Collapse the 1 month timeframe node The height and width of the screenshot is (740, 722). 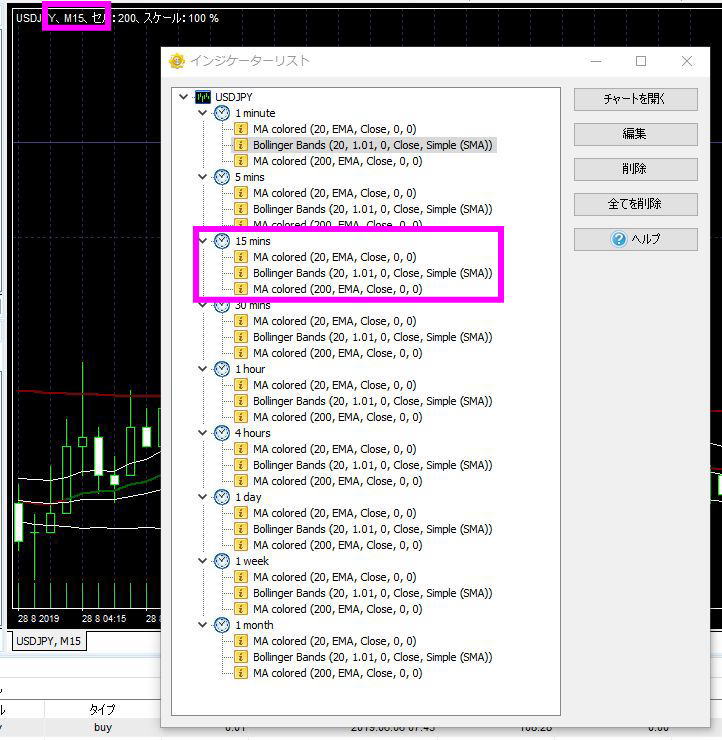point(204,625)
